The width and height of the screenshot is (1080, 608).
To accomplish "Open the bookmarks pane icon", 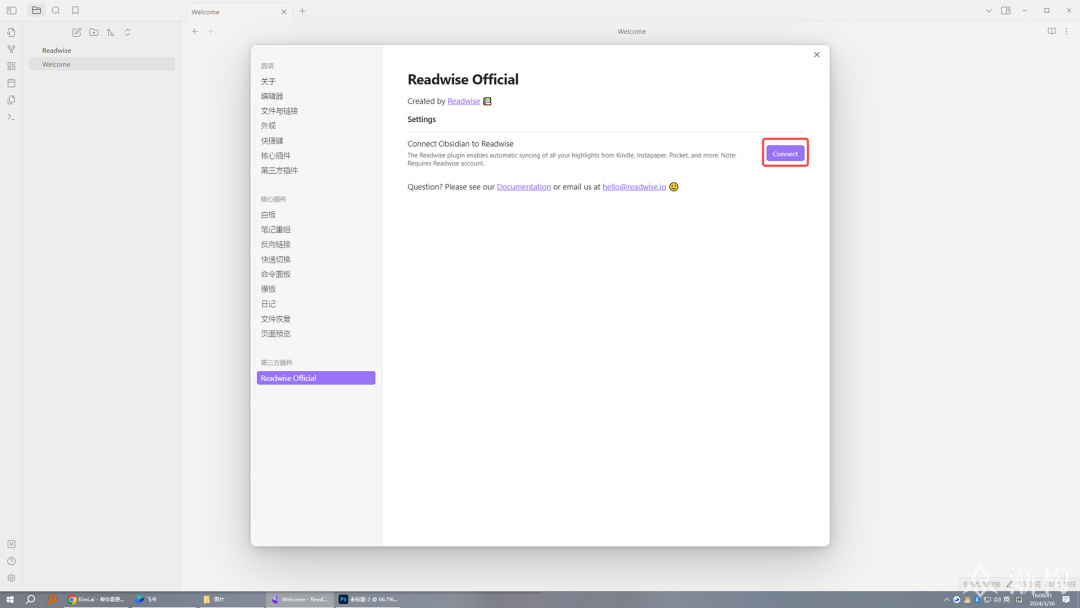I will (x=75, y=11).
